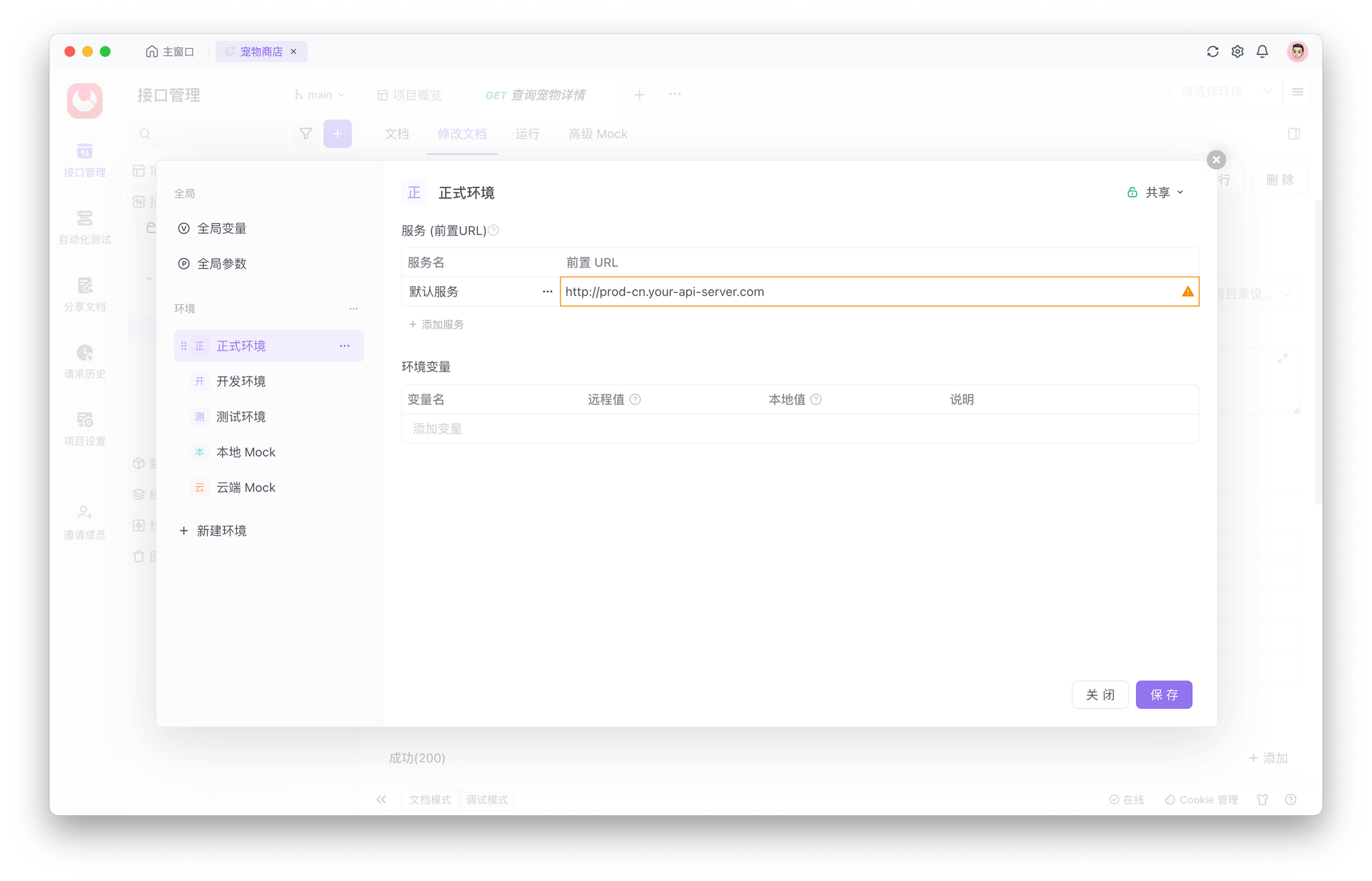Image resolution: width=1372 pixels, height=881 pixels.
Task: Click help icon next to 远程值
Action: point(635,399)
